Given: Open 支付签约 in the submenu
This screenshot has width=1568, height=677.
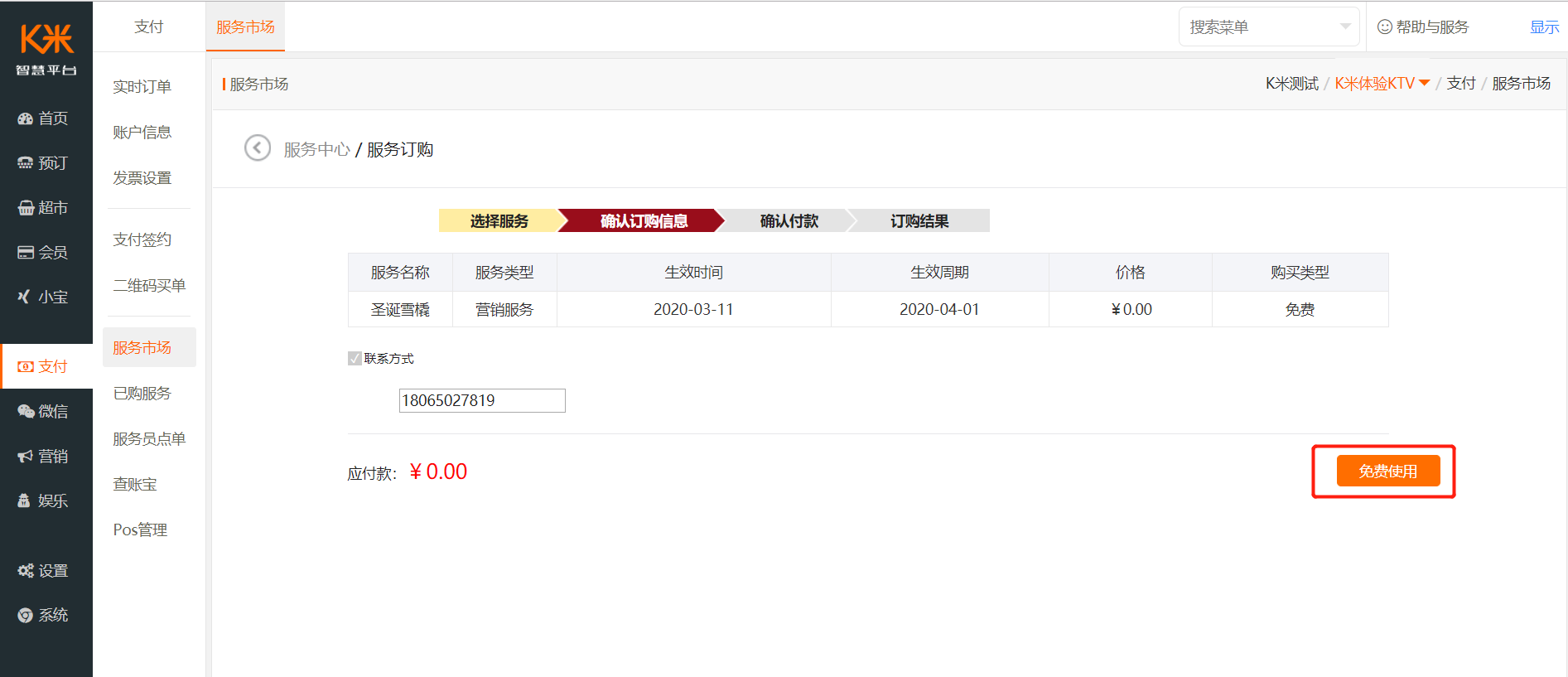Looking at the screenshot, I should click(x=142, y=240).
